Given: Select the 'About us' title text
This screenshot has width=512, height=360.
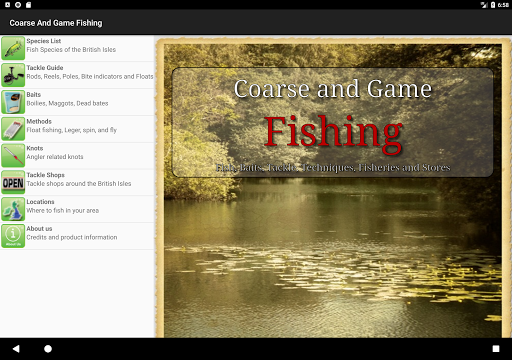Looking at the screenshot, I should pos(39,229).
